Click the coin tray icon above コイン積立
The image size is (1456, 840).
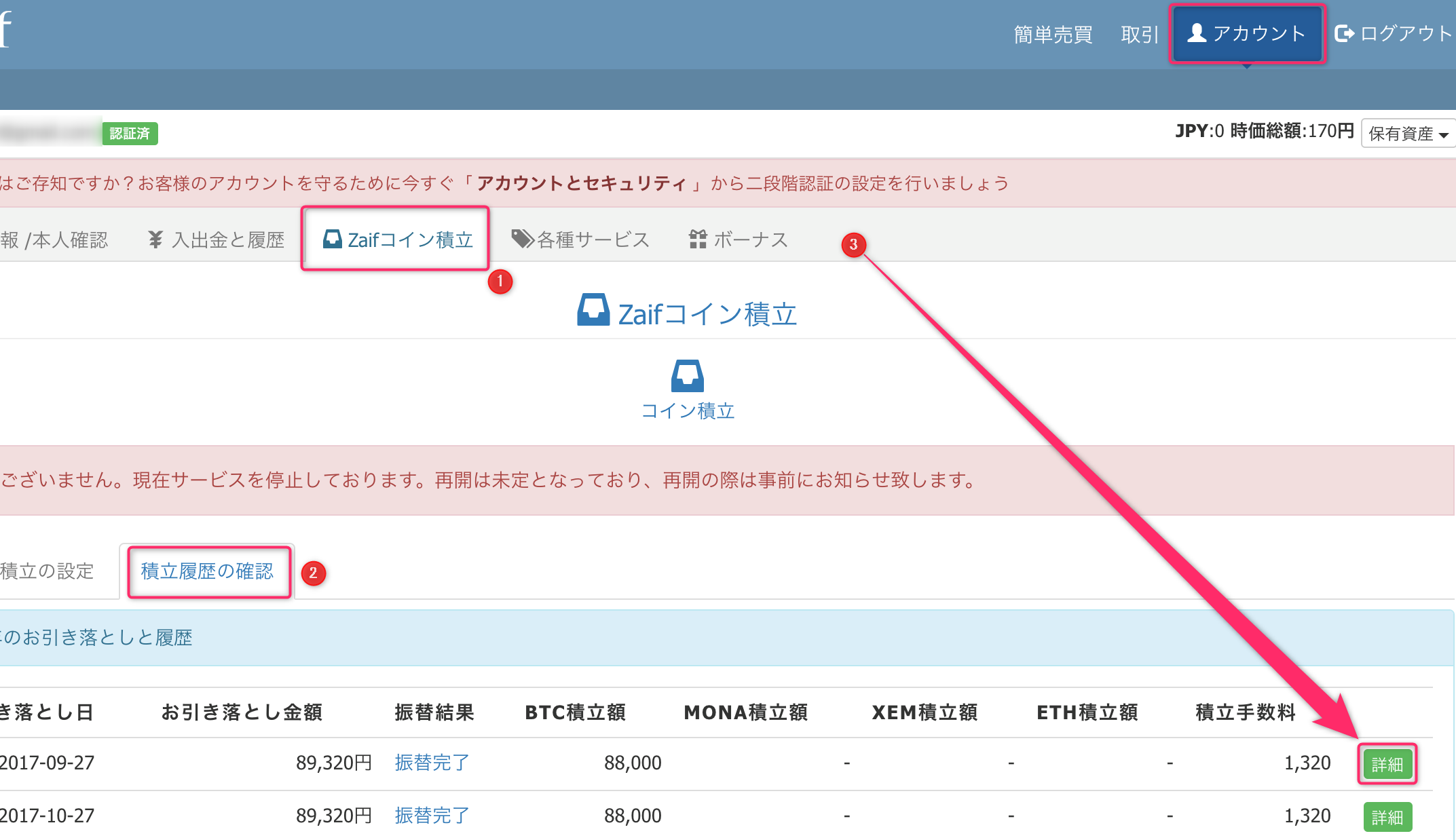coord(687,376)
